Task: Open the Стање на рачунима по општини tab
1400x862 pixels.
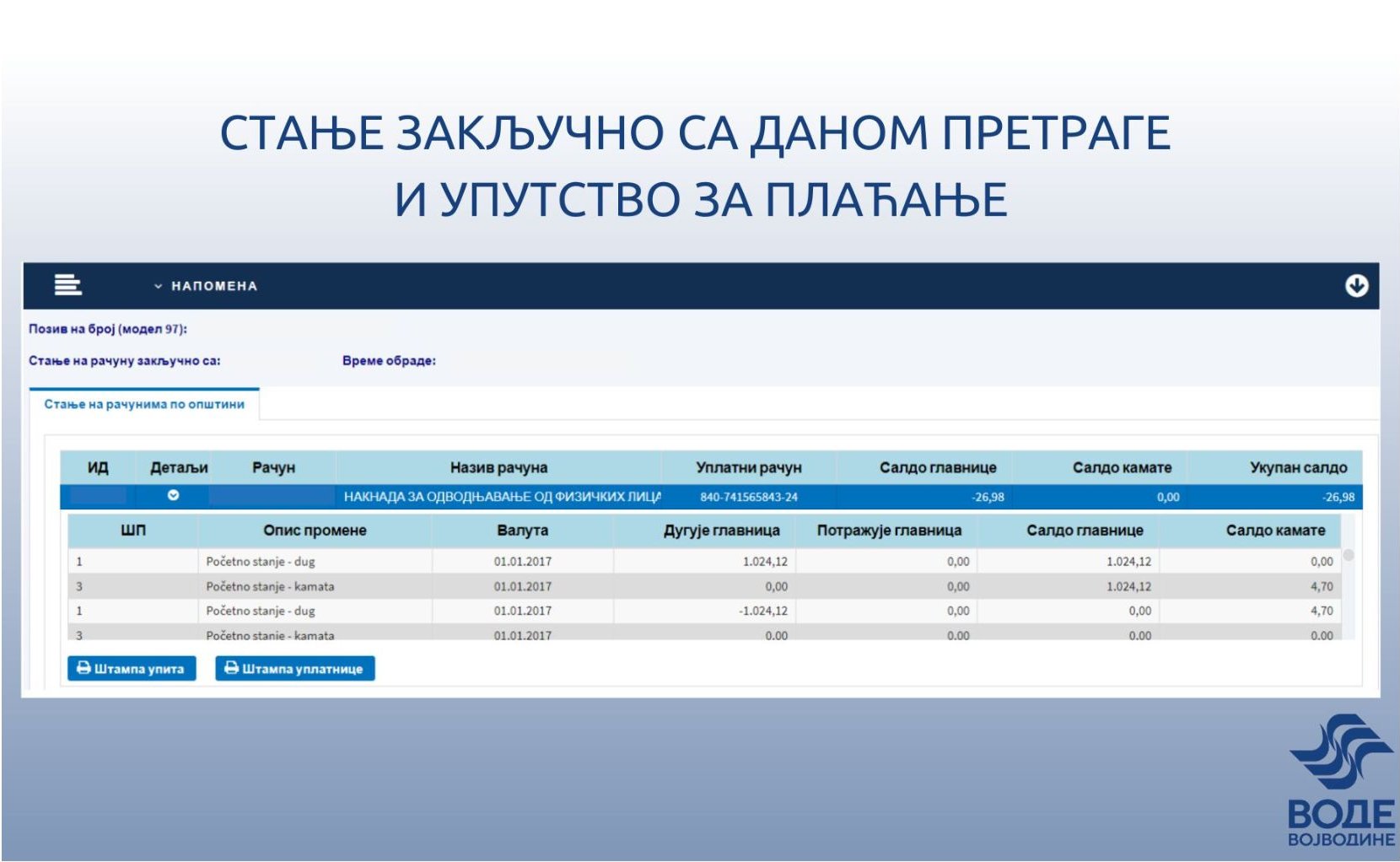Action: point(144,404)
